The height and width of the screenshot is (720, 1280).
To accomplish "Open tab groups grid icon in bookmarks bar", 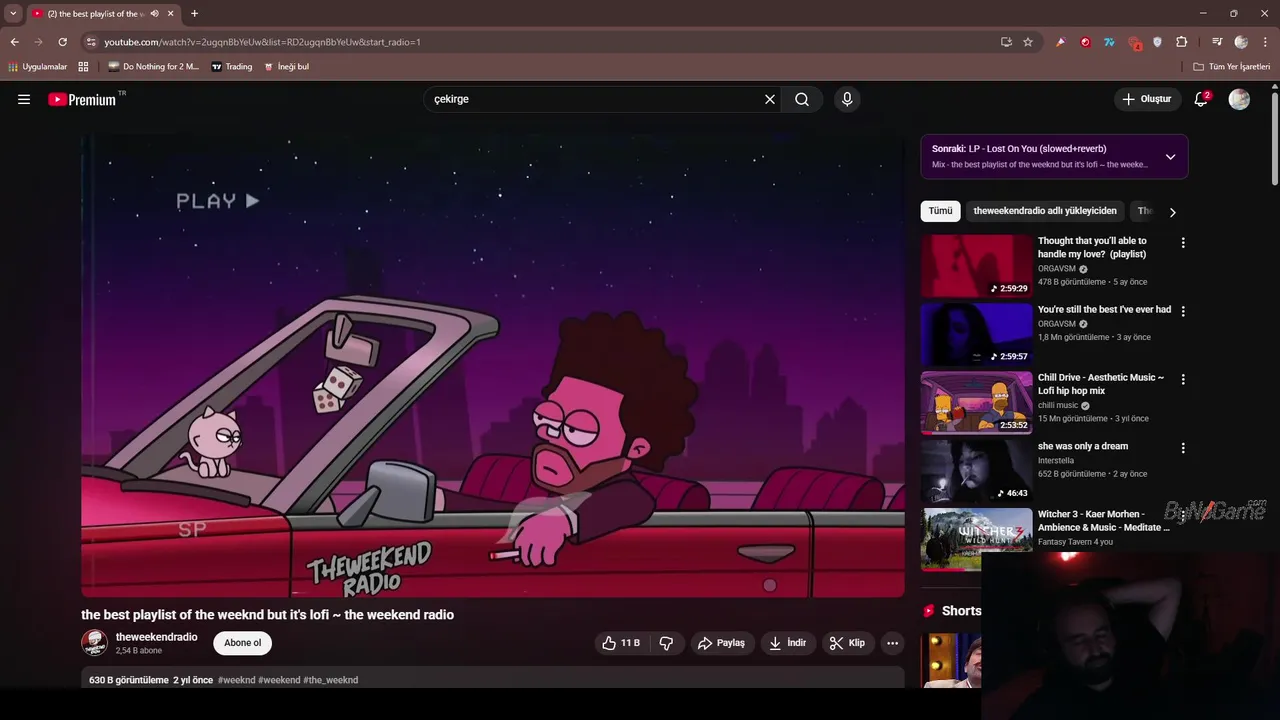I will tap(83, 67).
